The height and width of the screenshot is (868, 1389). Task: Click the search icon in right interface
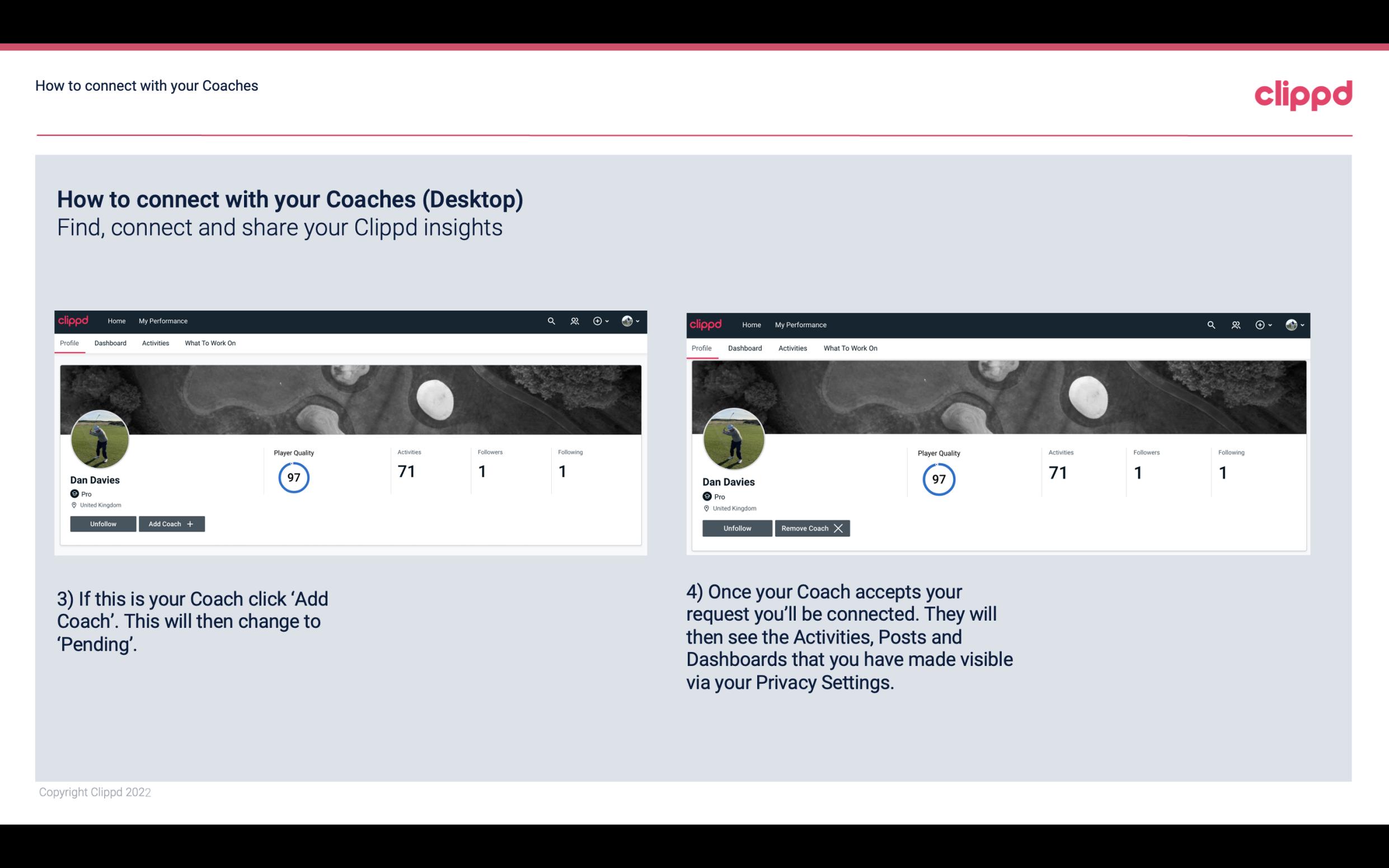click(x=1211, y=324)
